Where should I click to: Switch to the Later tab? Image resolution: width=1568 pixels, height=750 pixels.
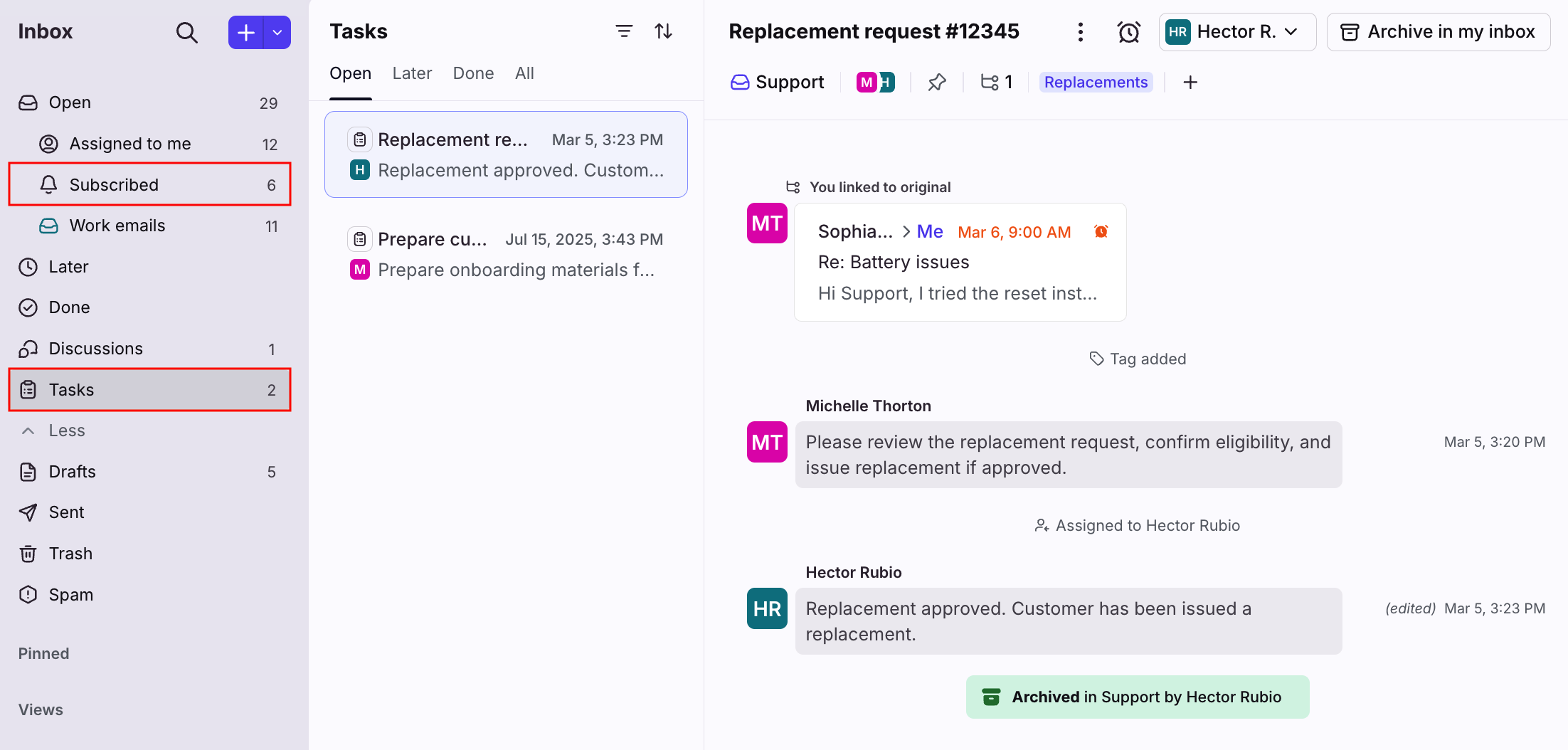click(412, 73)
